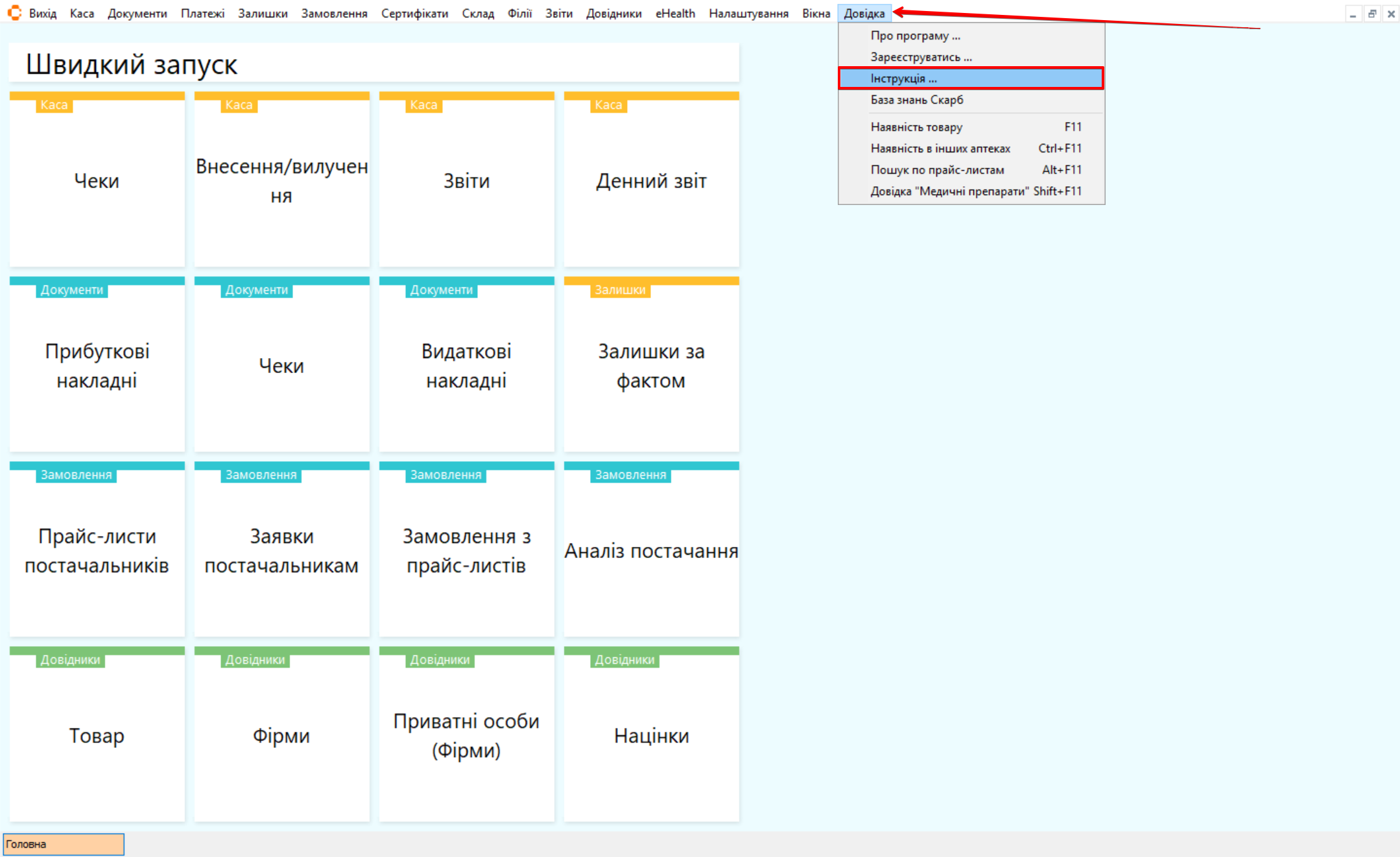Choose База знань Скарб menu entry
The image size is (1400, 857).
click(x=916, y=100)
